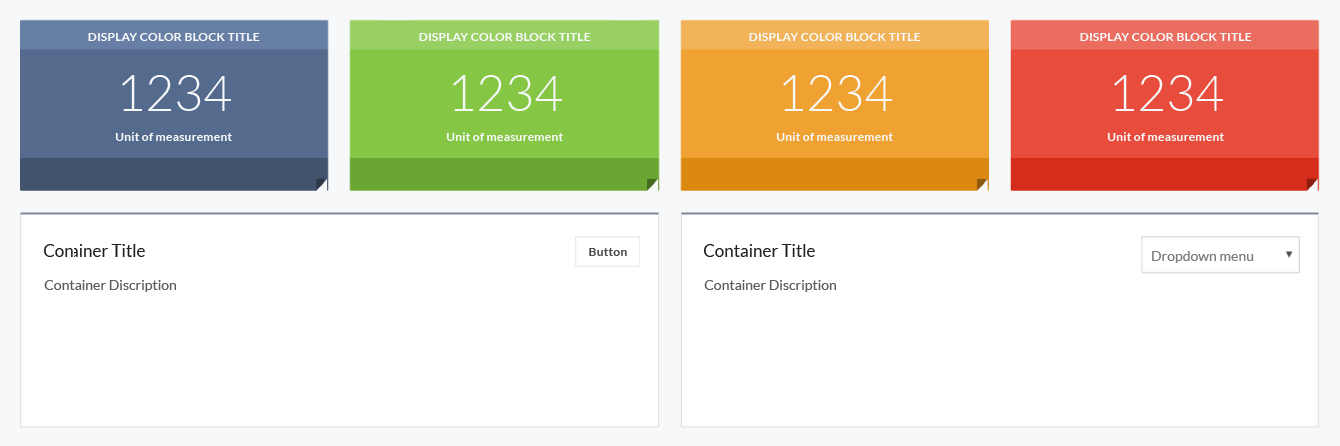Select the 1234 value in the blue block
The width and height of the screenshot is (1340, 446).
[x=175, y=95]
